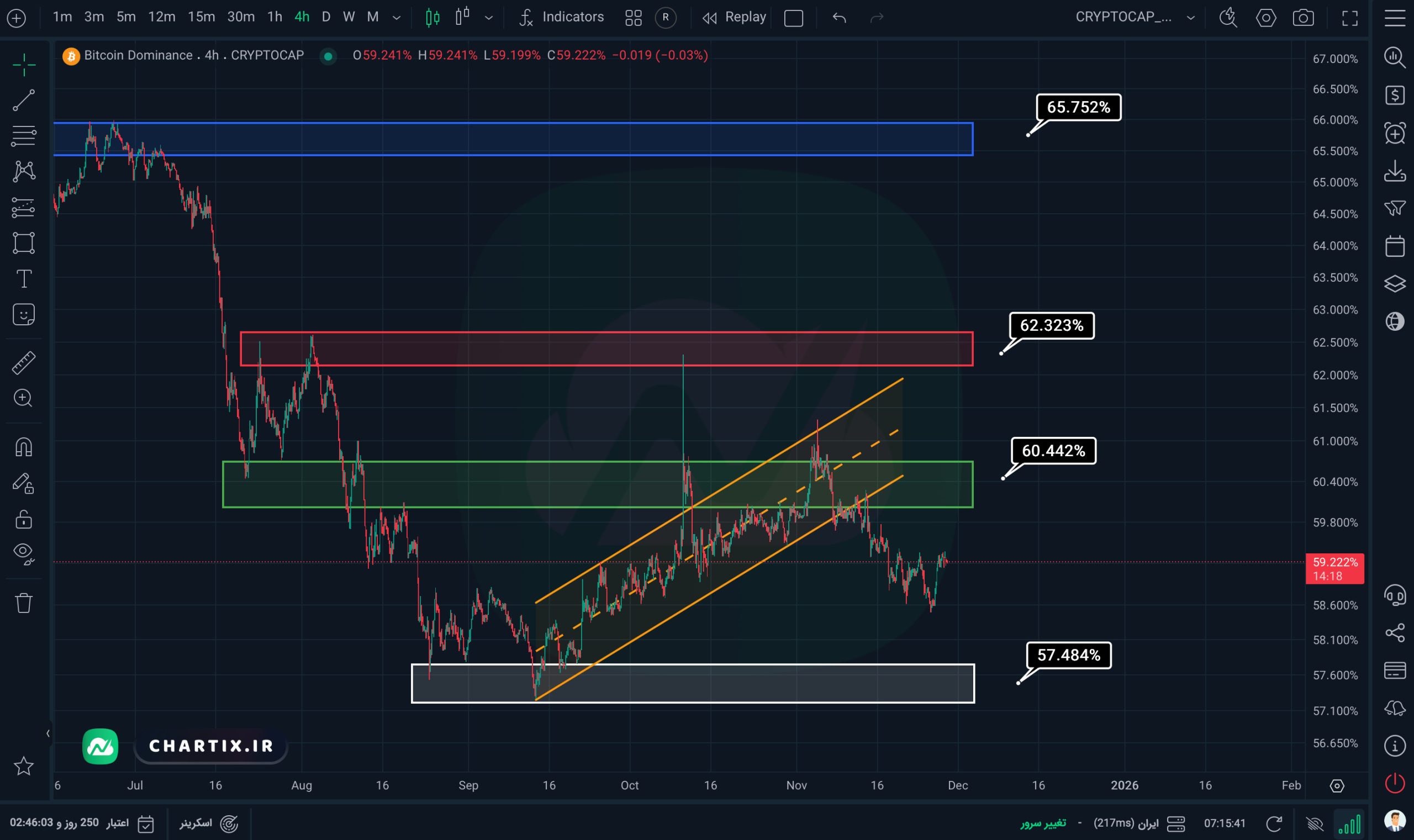Select the ruler measure tool
This screenshot has height=840, width=1414.
point(24,363)
